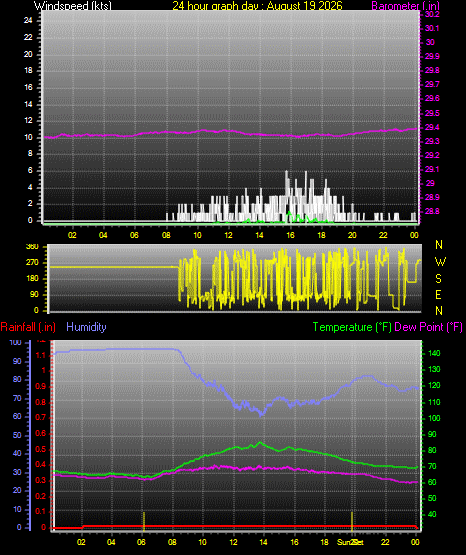The width and height of the screenshot is (466, 555).
Task: Click barometer axis value "29.5"
Action: pos(432,113)
